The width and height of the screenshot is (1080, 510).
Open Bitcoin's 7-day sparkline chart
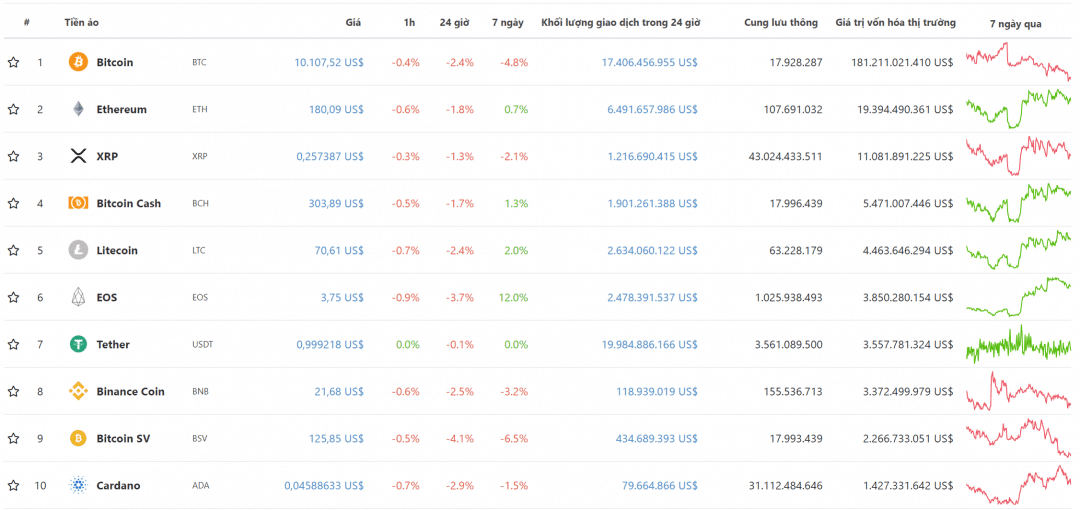coord(1019,62)
